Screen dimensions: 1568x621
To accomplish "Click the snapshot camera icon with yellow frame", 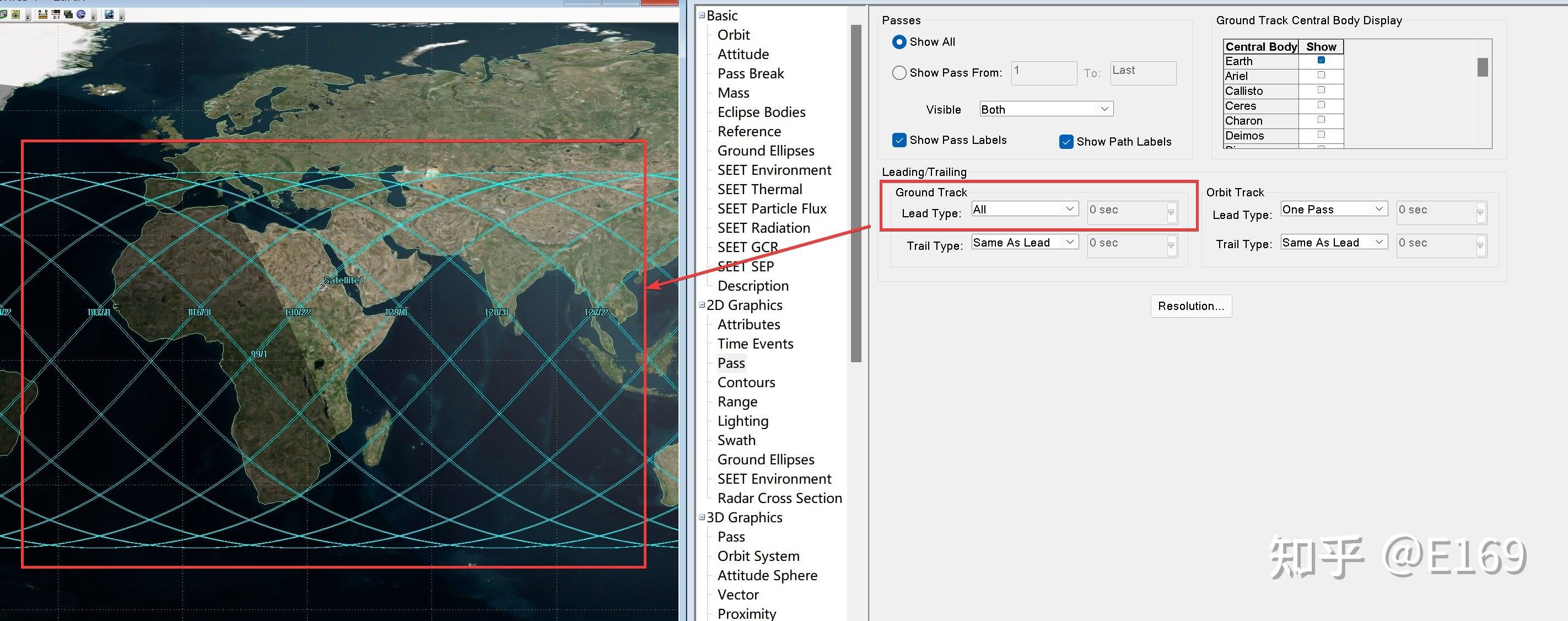I will [x=16, y=14].
